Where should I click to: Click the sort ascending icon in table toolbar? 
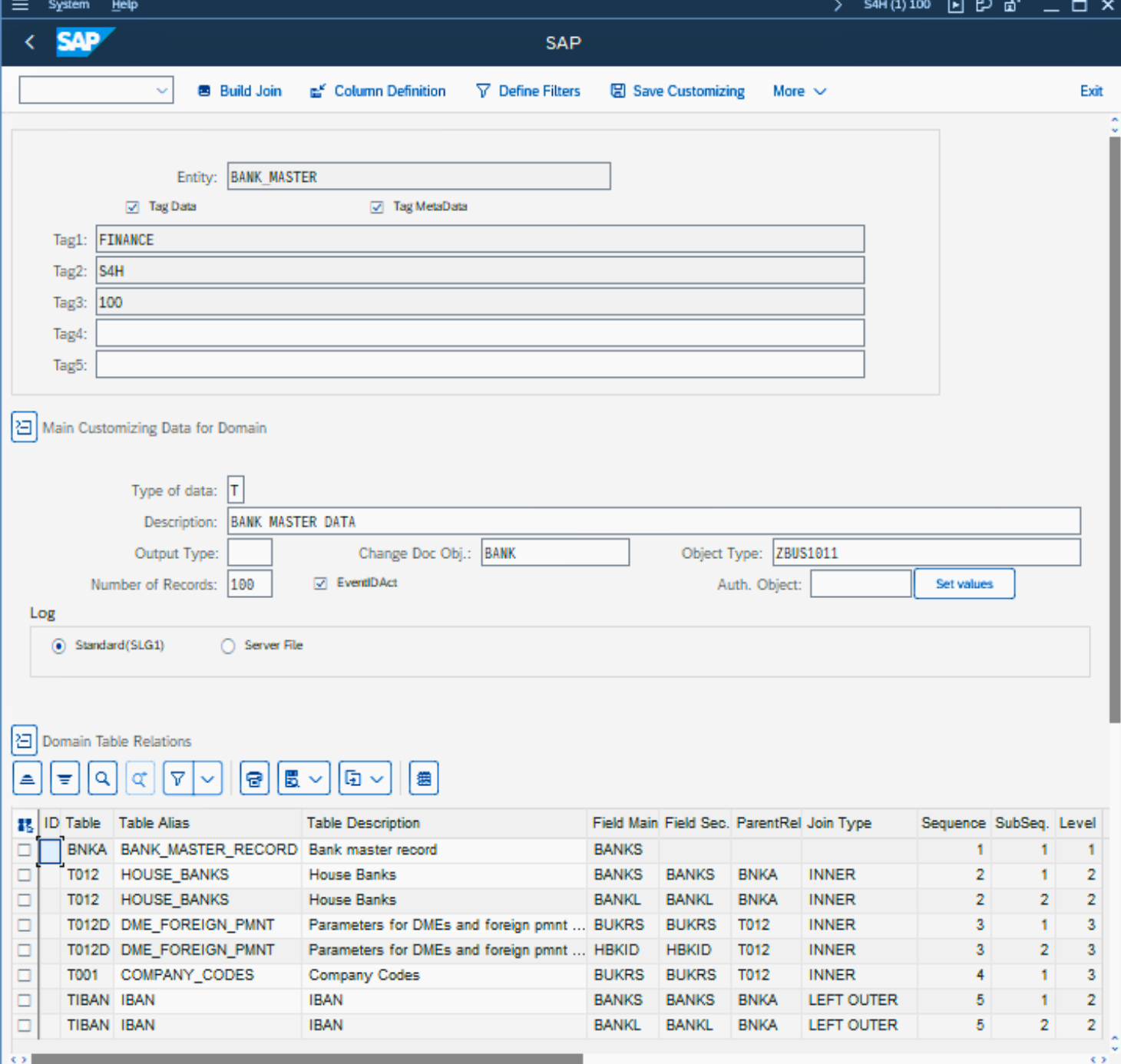pos(28,778)
